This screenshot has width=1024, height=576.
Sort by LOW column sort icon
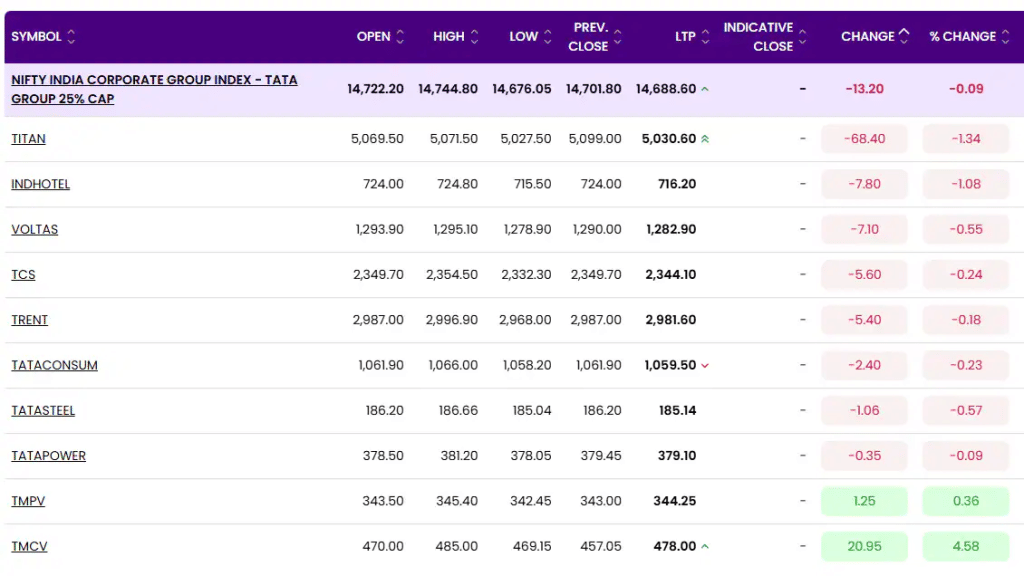pyautogui.click(x=548, y=37)
